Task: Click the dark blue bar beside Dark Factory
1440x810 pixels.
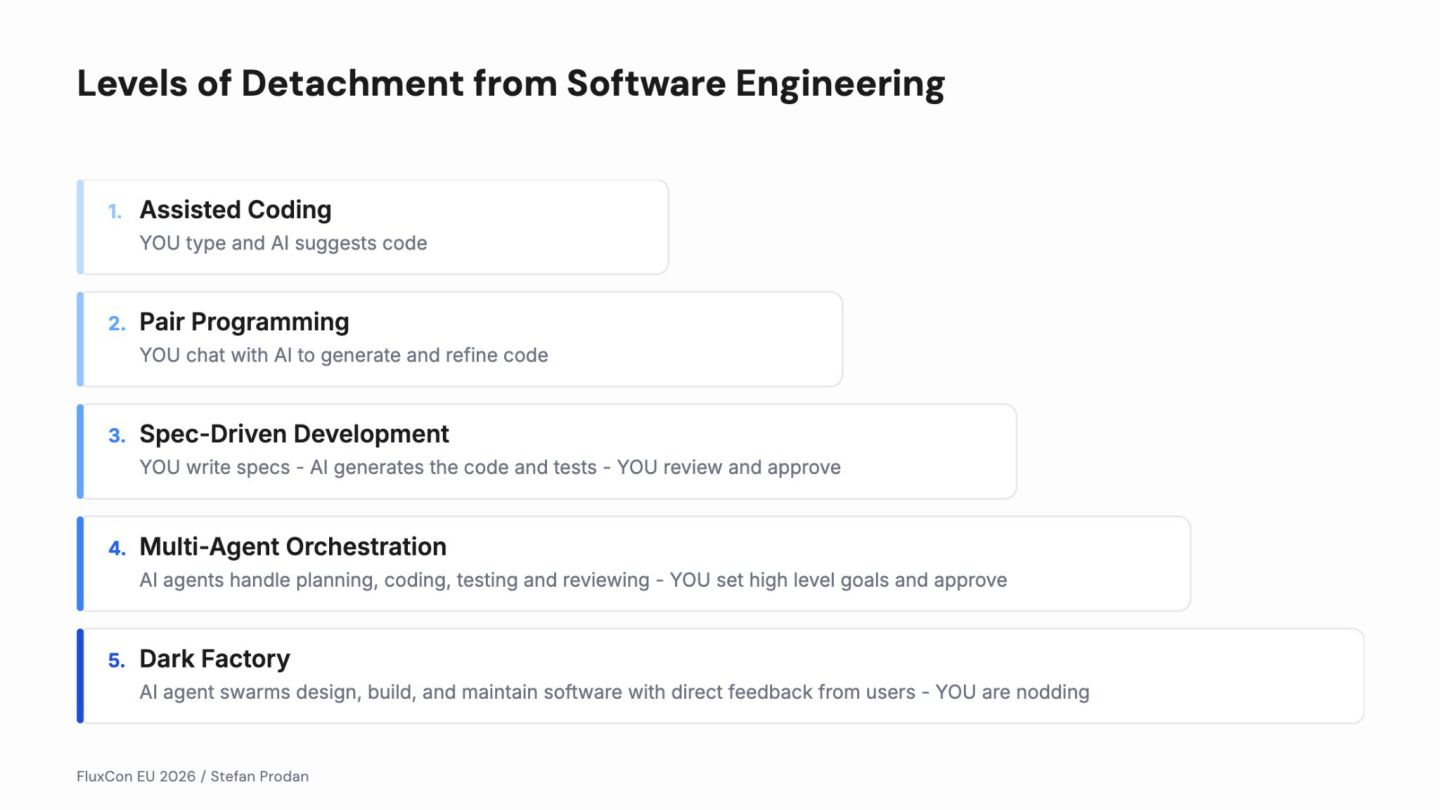Action: [x=80, y=676]
